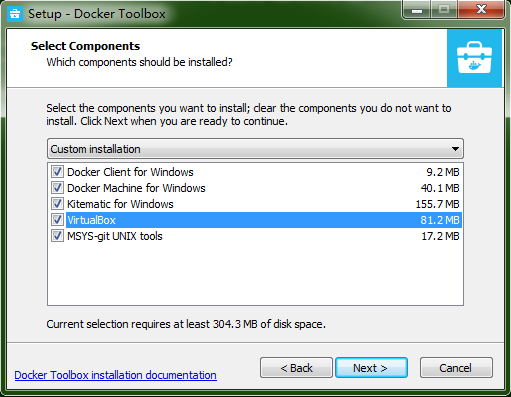Cancel the Docker Toolbox setup
Image resolution: width=511 pixels, height=397 pixels.
[x=456, y=368]
